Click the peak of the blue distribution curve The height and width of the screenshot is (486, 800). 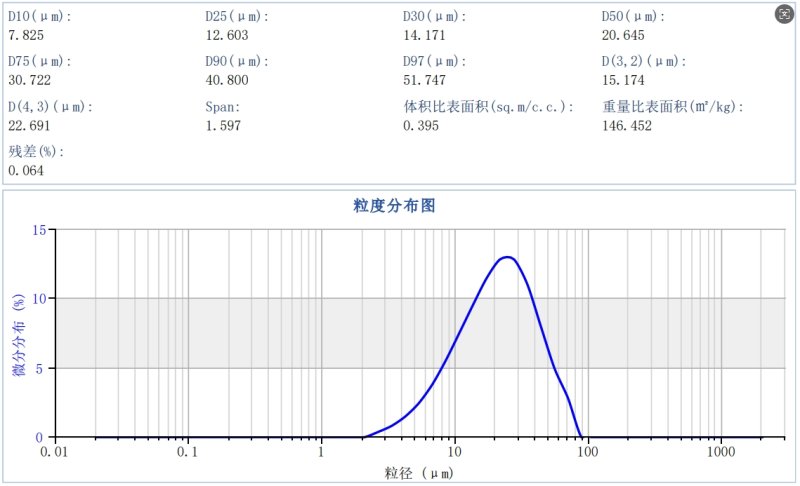508,257
